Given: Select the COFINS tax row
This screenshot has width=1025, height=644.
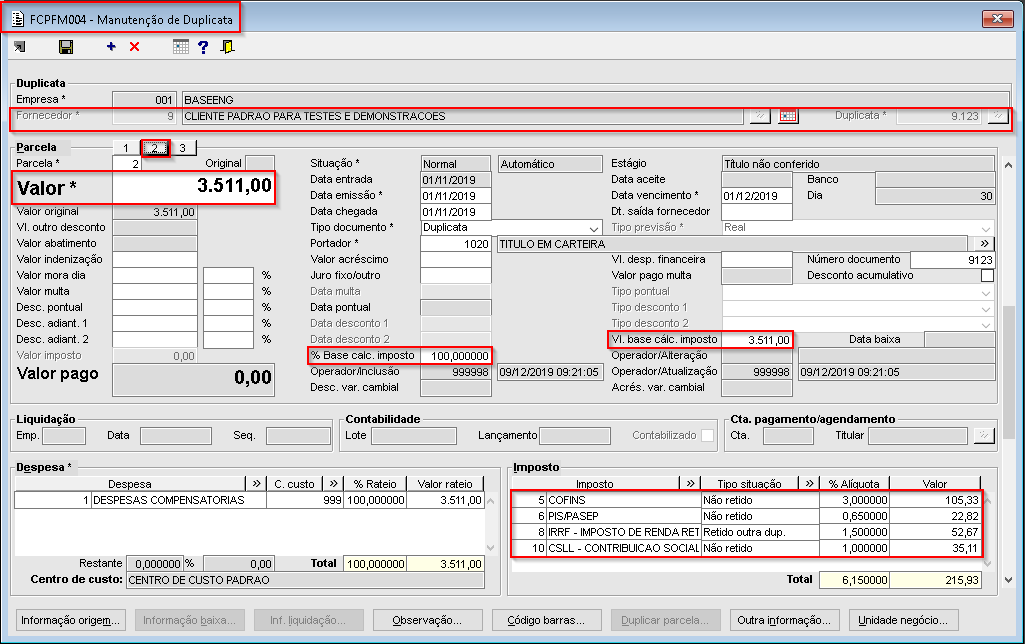Looking at the screenshot, I should (x=747, y=500).
